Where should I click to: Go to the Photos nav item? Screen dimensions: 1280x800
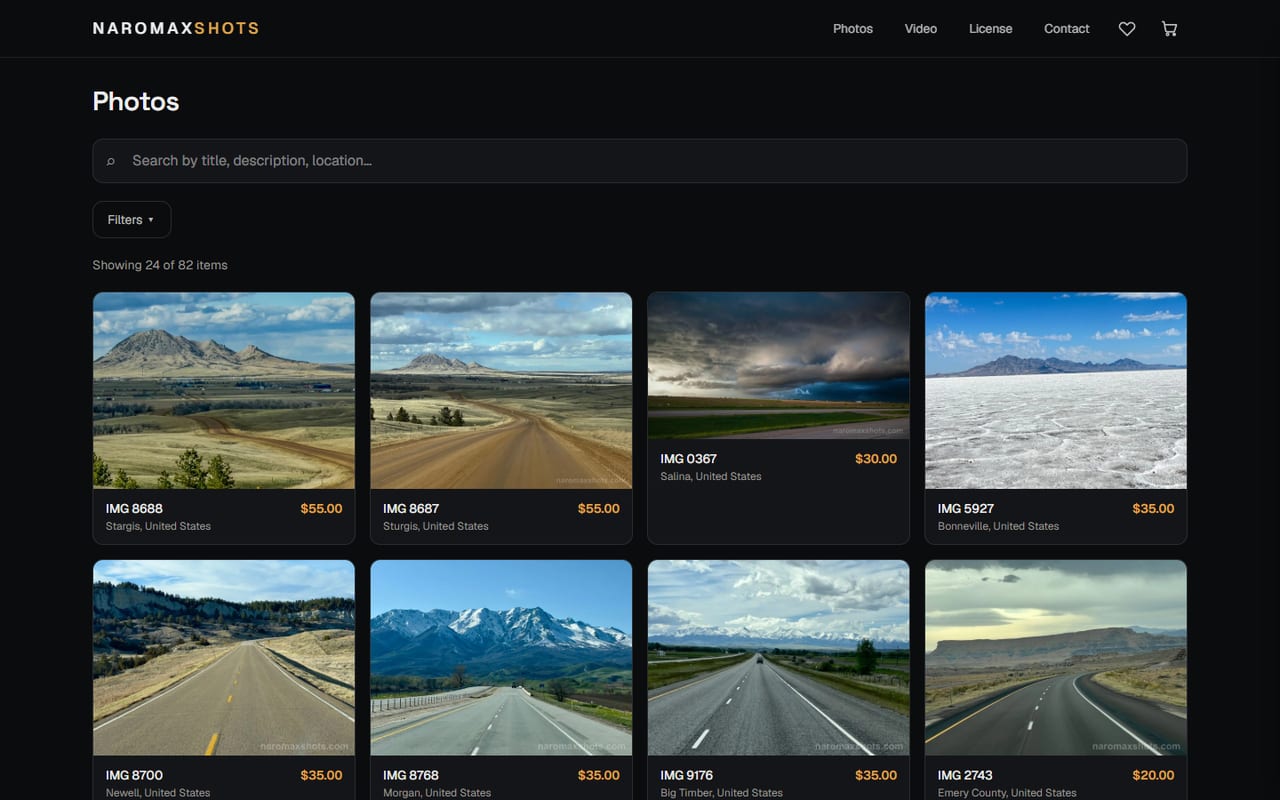[x=853, y=29]
